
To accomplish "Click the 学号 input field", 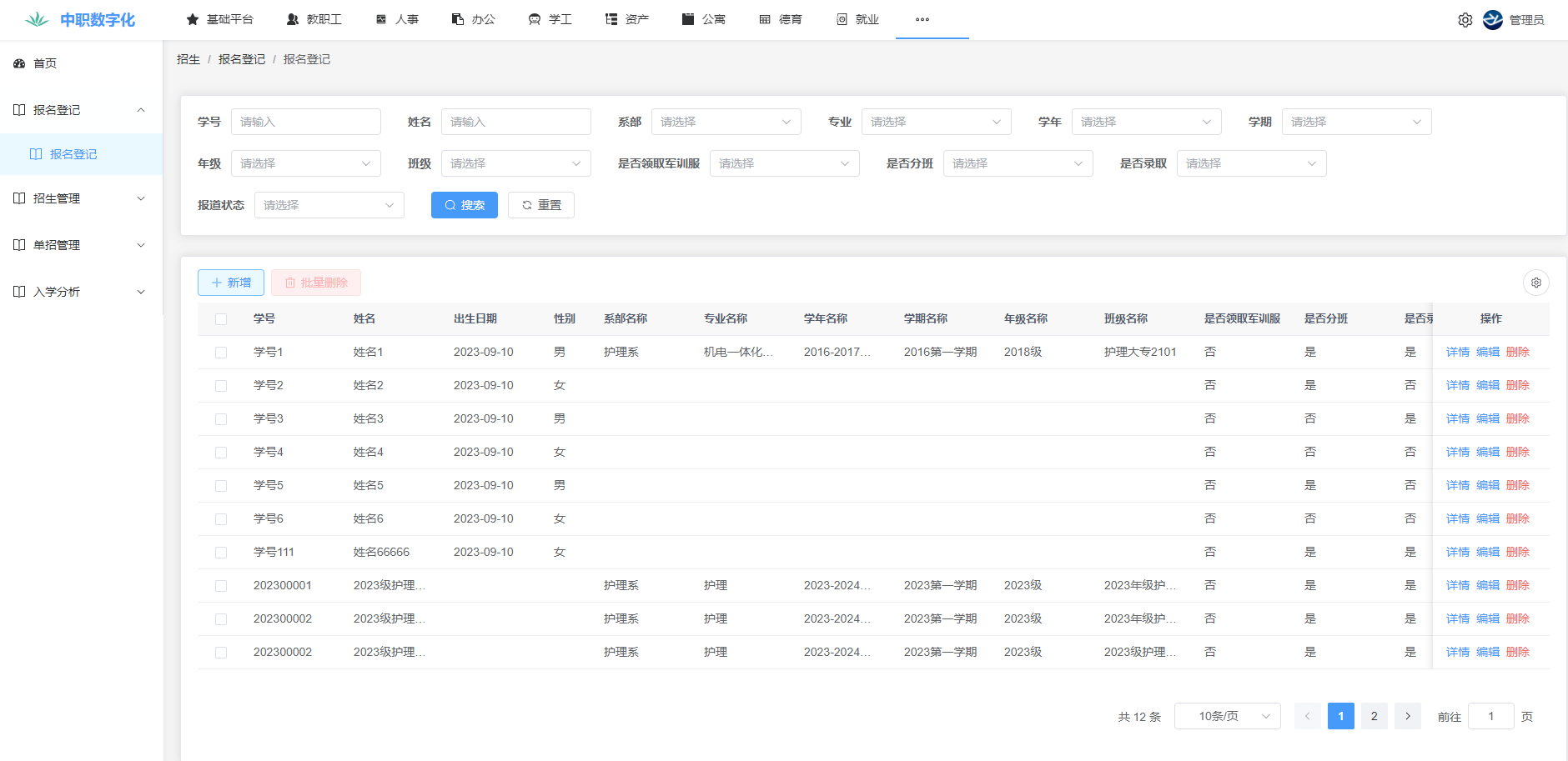I will (305, 122).
